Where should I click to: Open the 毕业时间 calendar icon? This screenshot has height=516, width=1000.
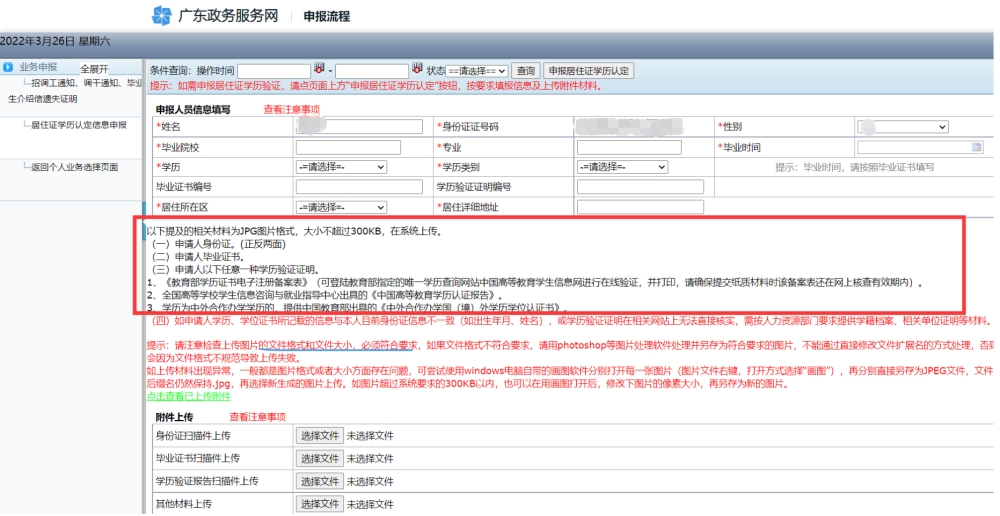click(976, 147)
